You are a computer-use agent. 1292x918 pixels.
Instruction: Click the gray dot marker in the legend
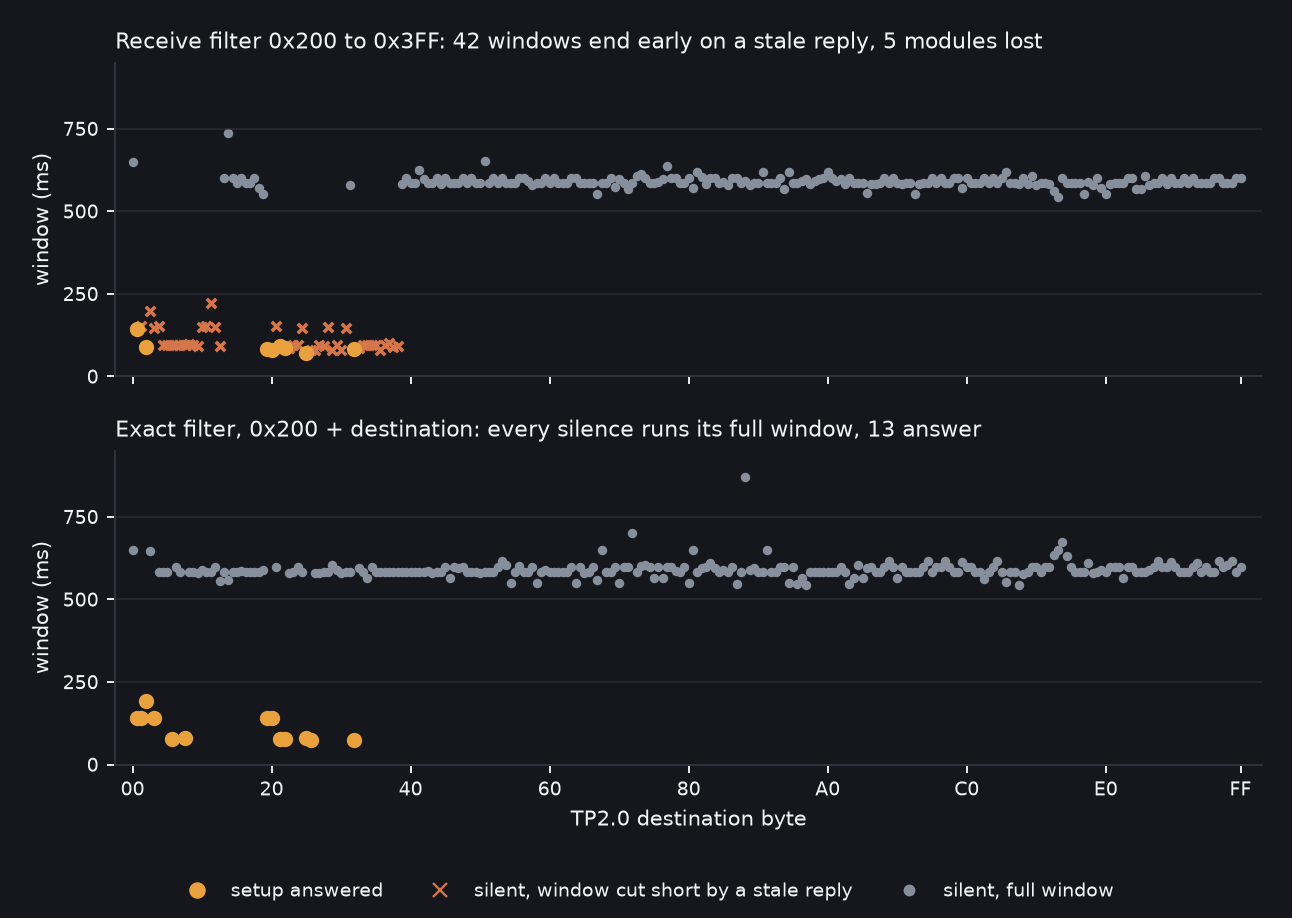coord(909,890)
